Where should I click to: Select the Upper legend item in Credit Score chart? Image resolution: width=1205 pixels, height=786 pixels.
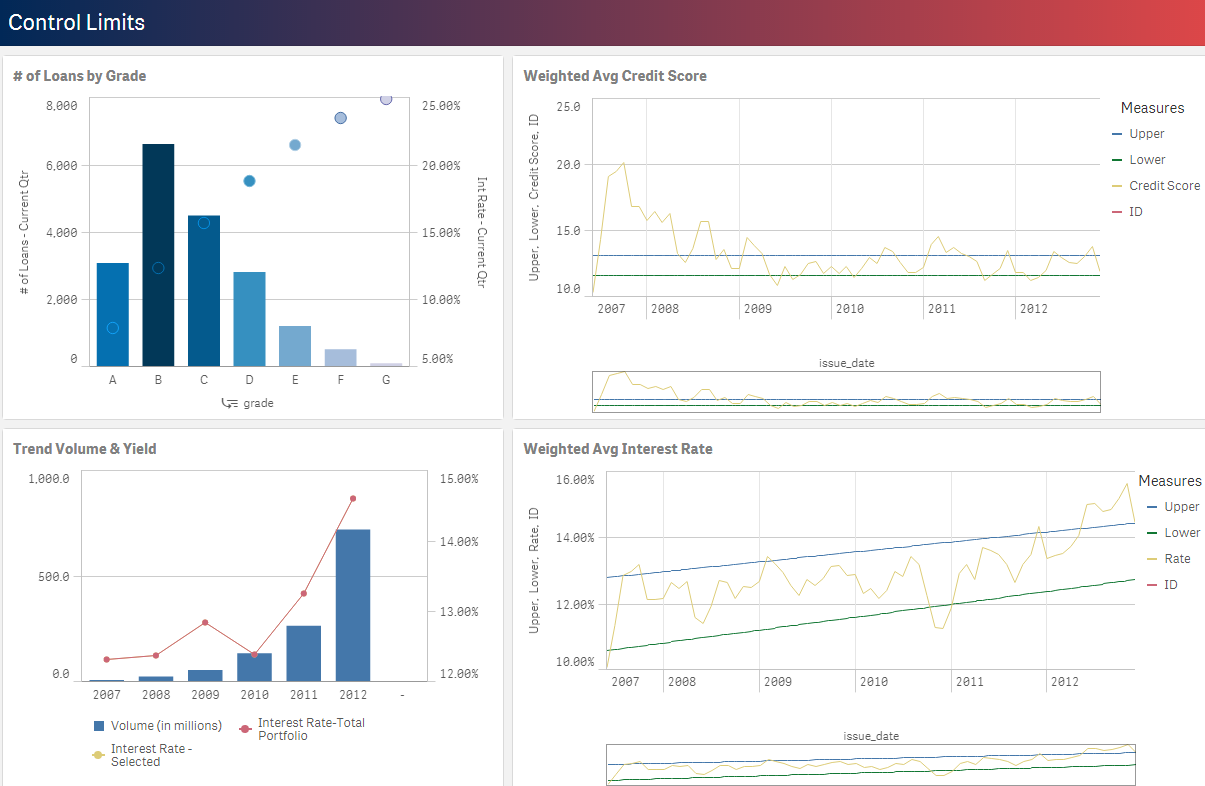[1146, 134]
